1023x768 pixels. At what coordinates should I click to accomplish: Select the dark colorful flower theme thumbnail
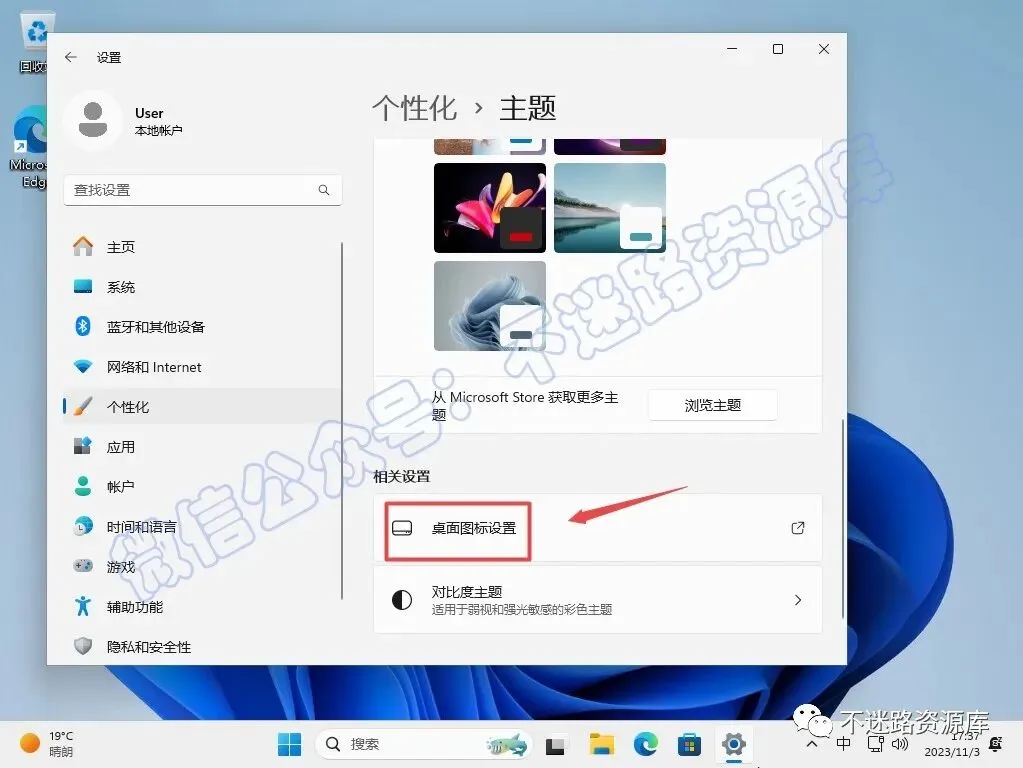pyautogui.click(x=490, y=207)
